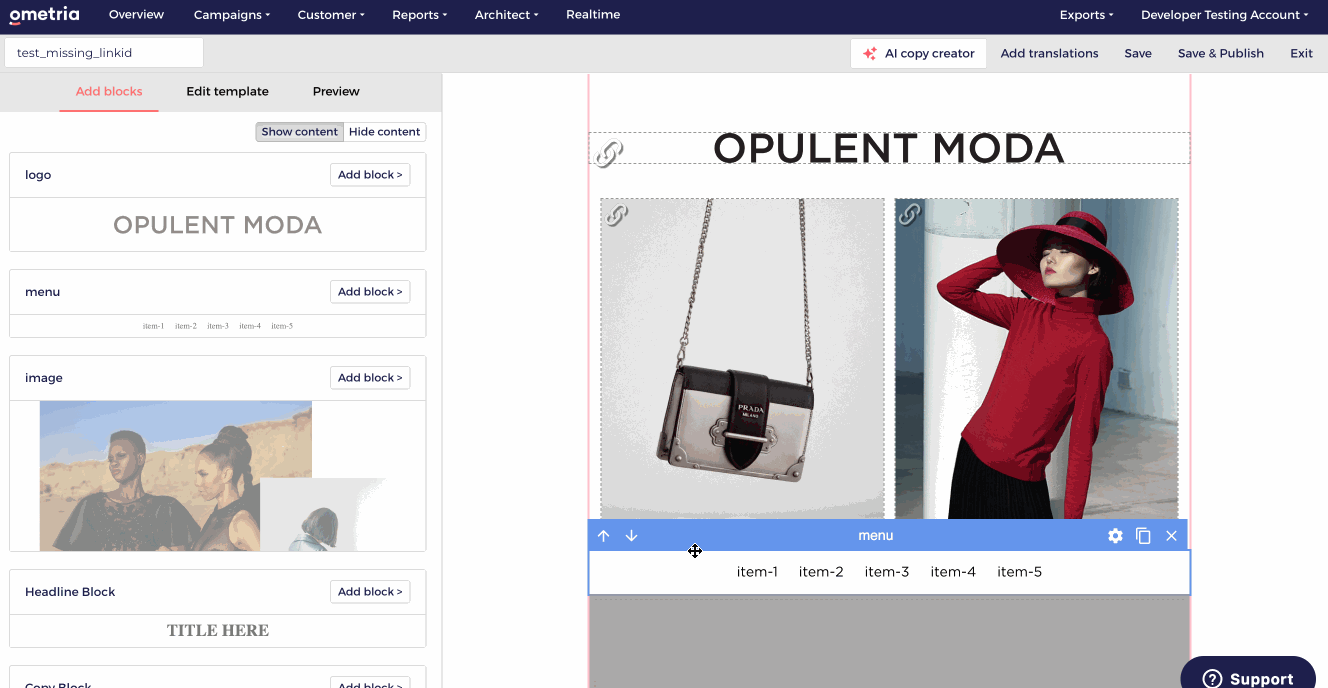1328x688 pixels.
Task: Toggle Show content view
Action: pos(300,132)
